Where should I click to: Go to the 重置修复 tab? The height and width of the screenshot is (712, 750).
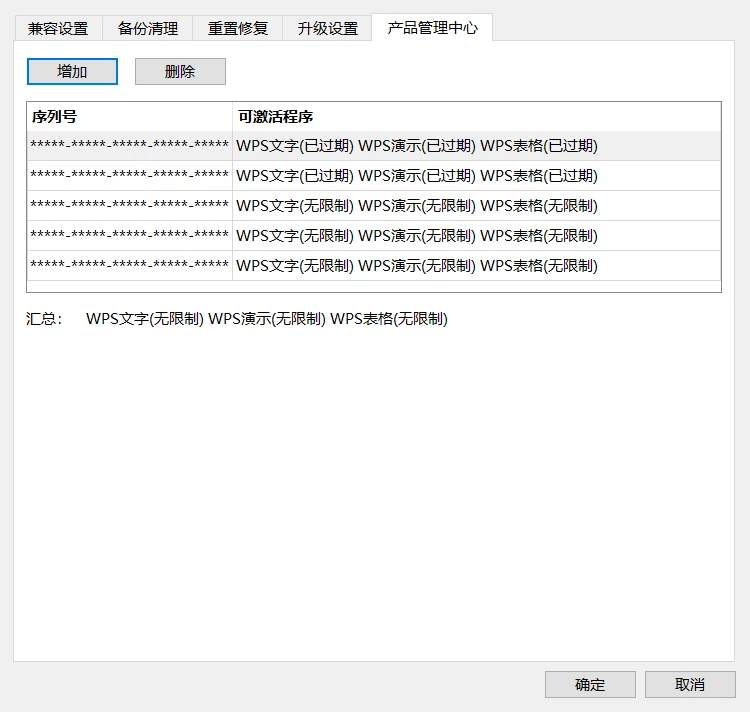(237, 29)
